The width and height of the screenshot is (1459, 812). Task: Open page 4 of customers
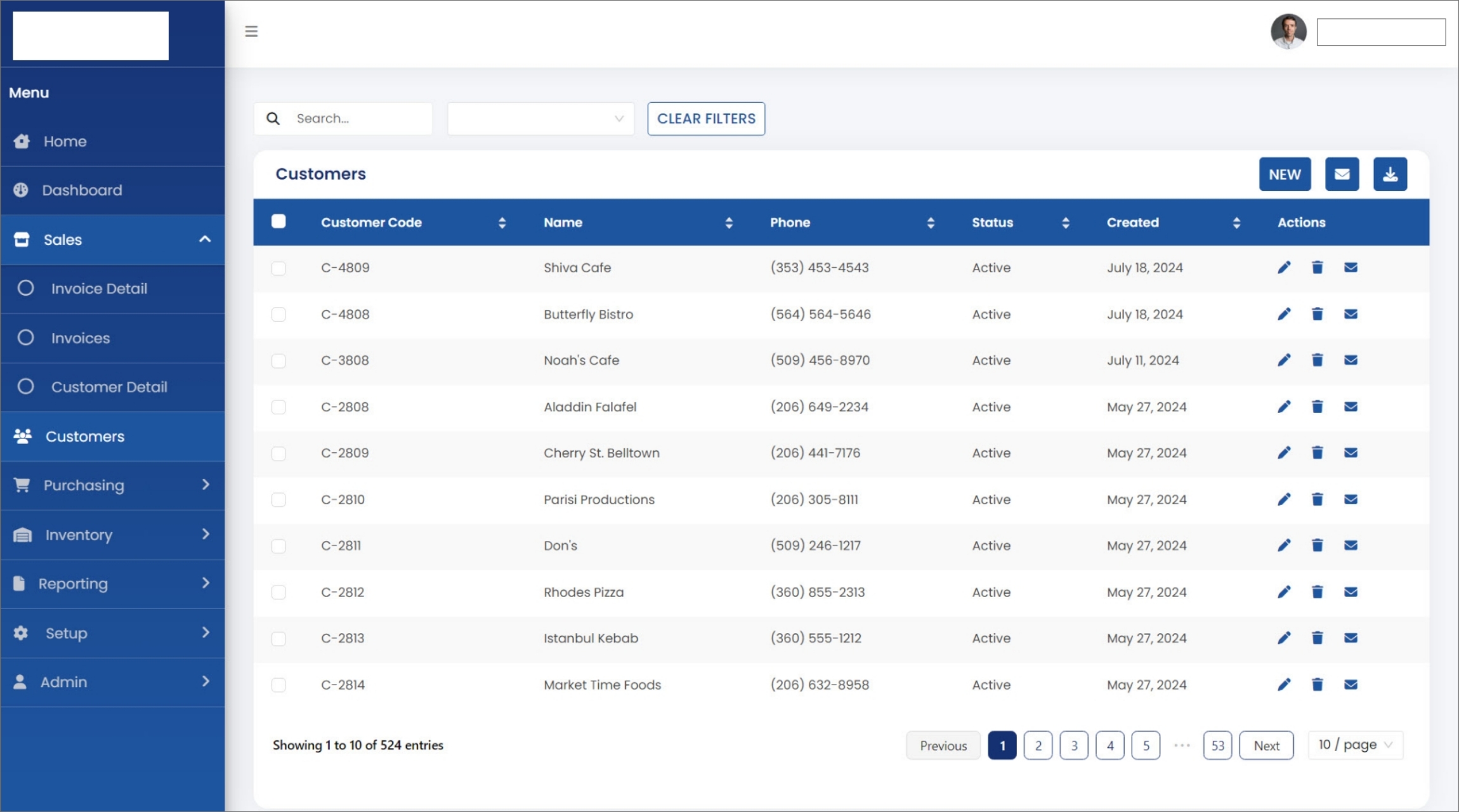pyautogui.click(x=1109, y=745)
